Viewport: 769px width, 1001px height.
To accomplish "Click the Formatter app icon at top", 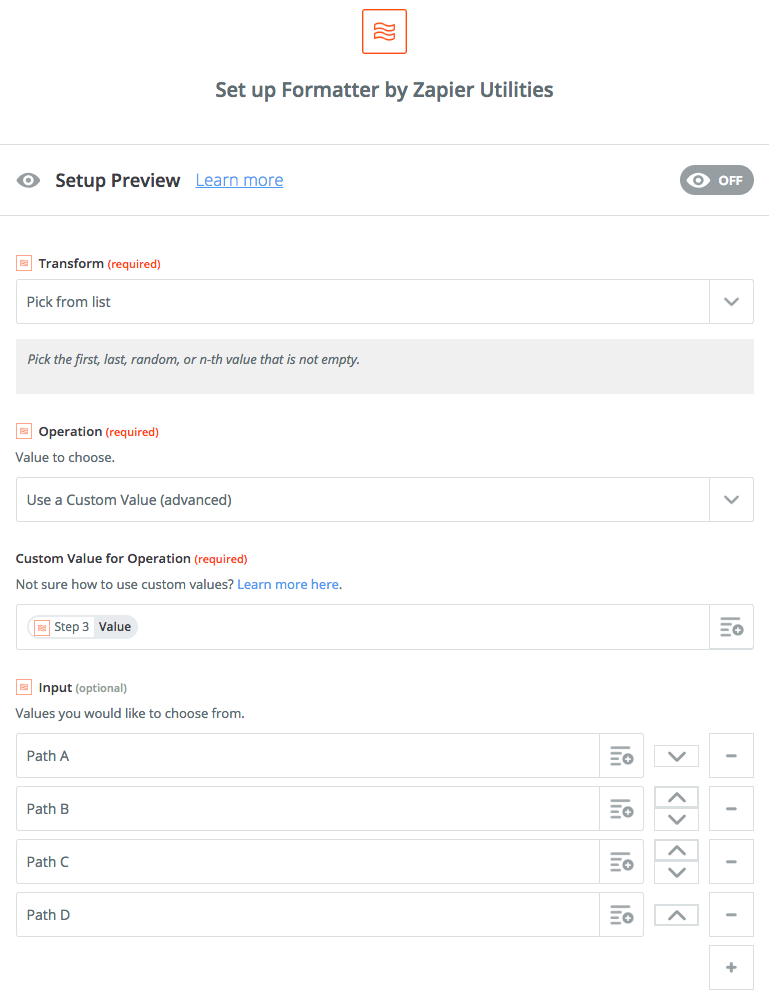I will (384, 31).
